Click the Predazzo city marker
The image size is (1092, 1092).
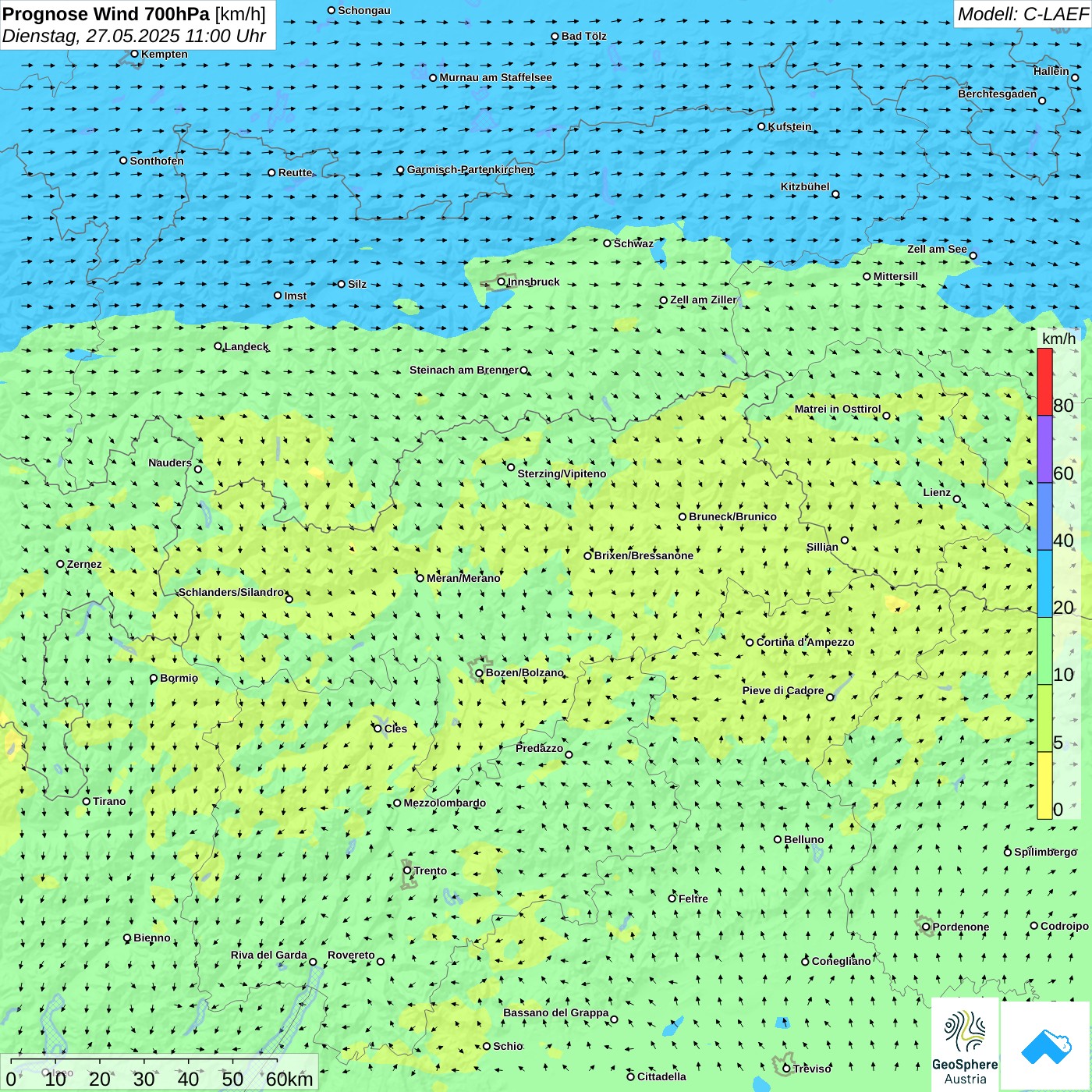(x=569, y=754)
